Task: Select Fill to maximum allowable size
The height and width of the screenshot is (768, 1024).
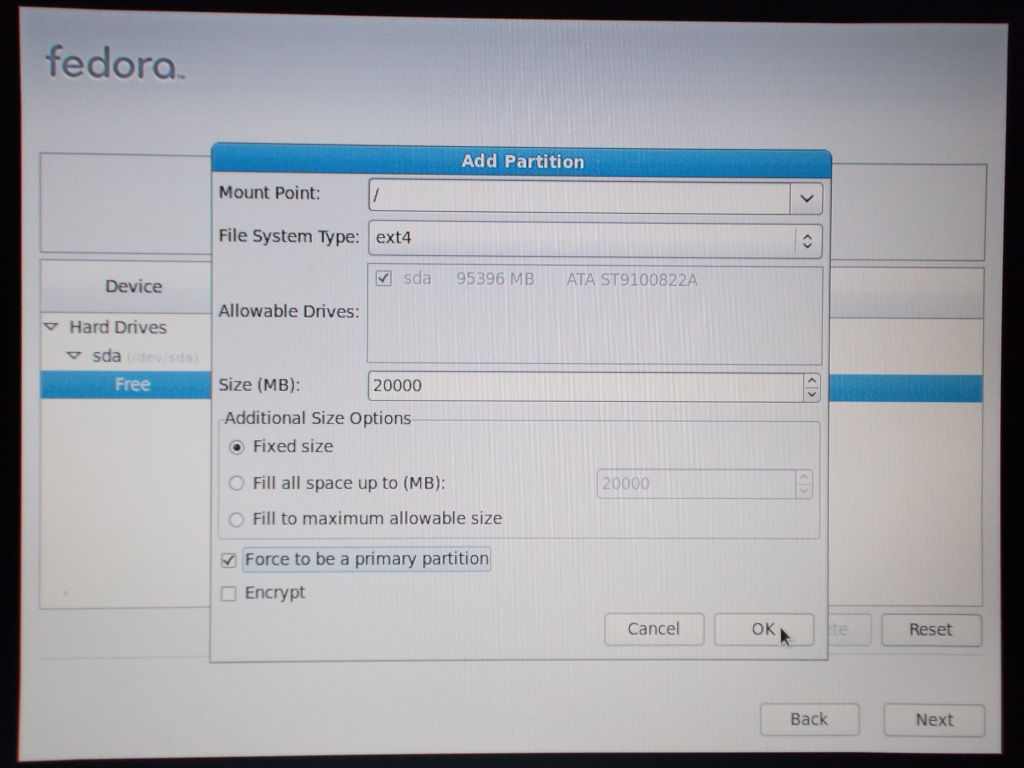Action: [237, 519]
